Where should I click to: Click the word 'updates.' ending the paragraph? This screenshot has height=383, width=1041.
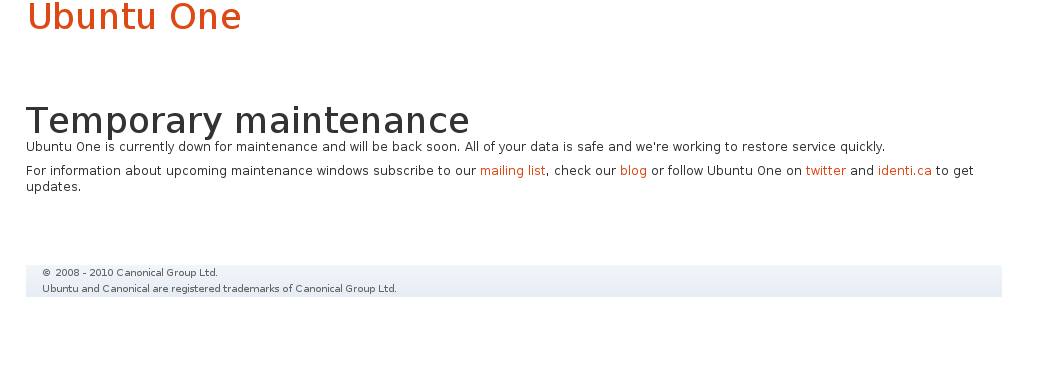click(x=53, y=187)
